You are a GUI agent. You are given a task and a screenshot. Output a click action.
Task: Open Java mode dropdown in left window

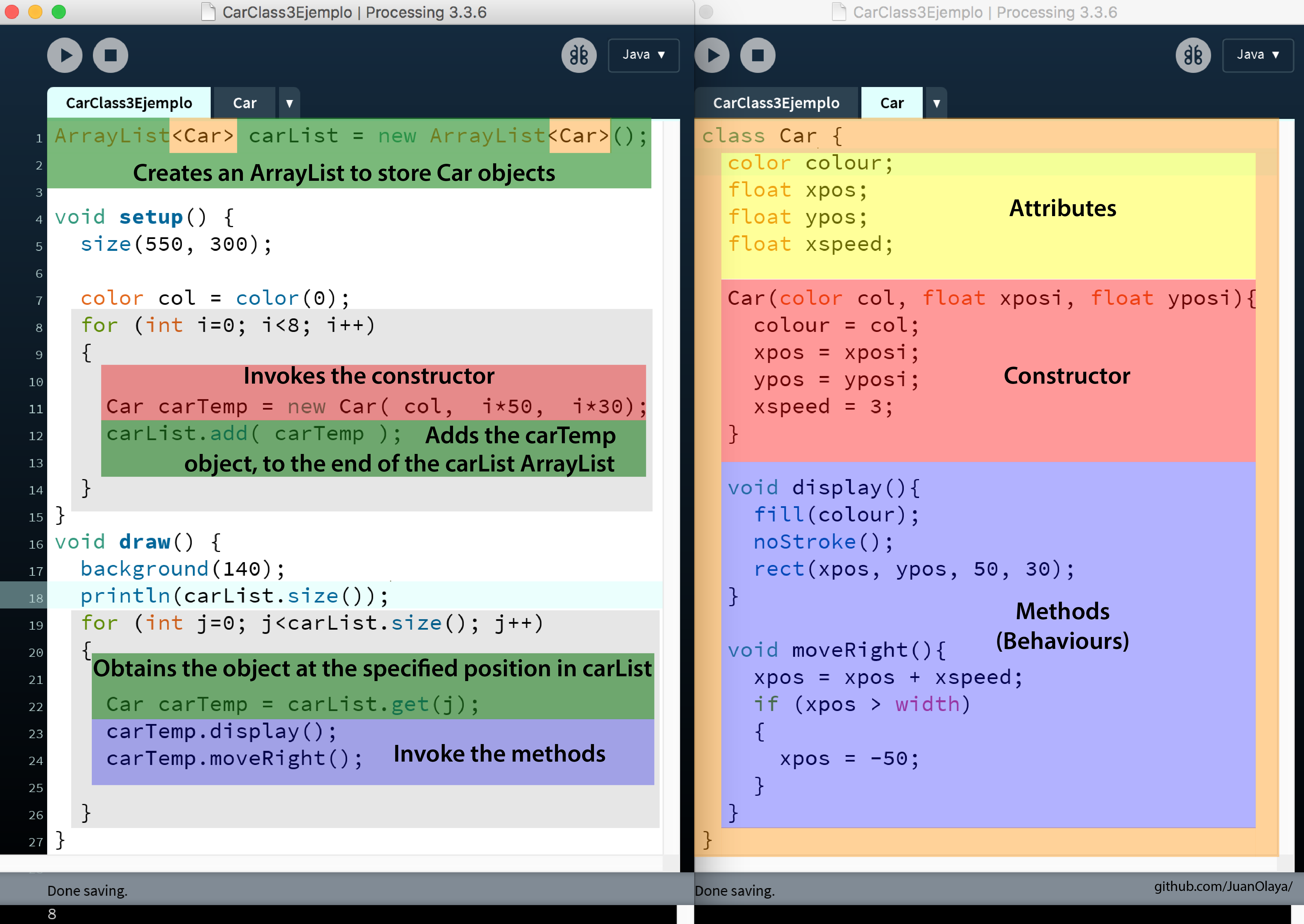(x=643, y=55)
